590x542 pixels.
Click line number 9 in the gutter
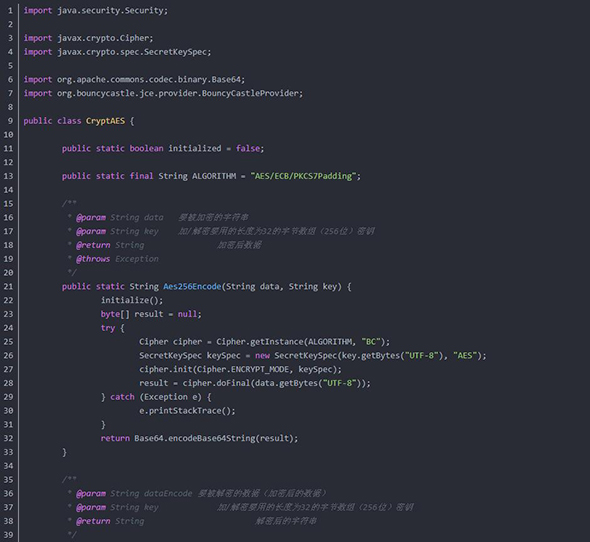(x=10, y=121)
